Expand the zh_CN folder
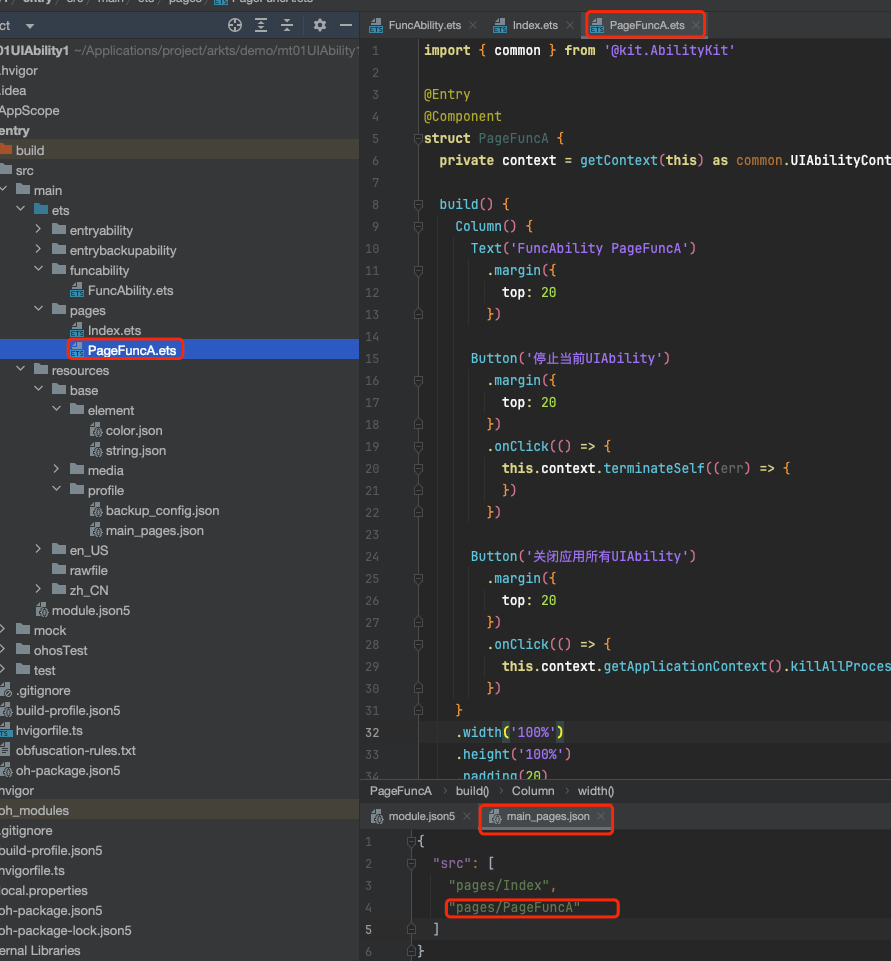The width and height of the screenshot is (891, 961). pyautogui.click(x=39, y=590)
